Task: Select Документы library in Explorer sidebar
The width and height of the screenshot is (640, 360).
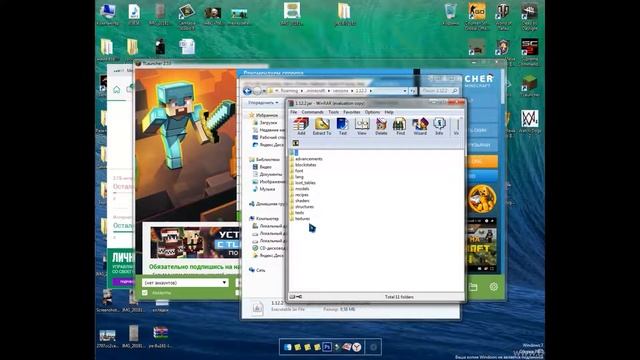Action: point(267,174)
